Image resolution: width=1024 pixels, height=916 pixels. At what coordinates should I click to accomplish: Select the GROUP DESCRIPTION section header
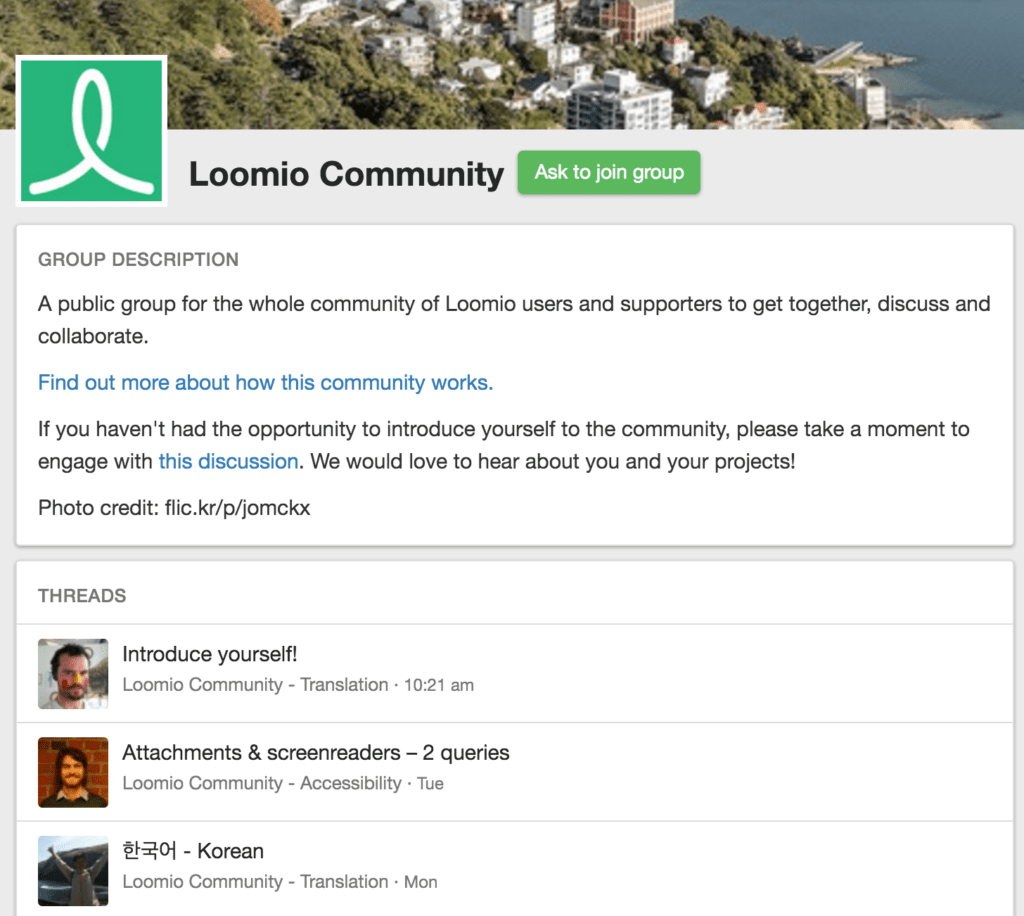(x=138, y=259)
